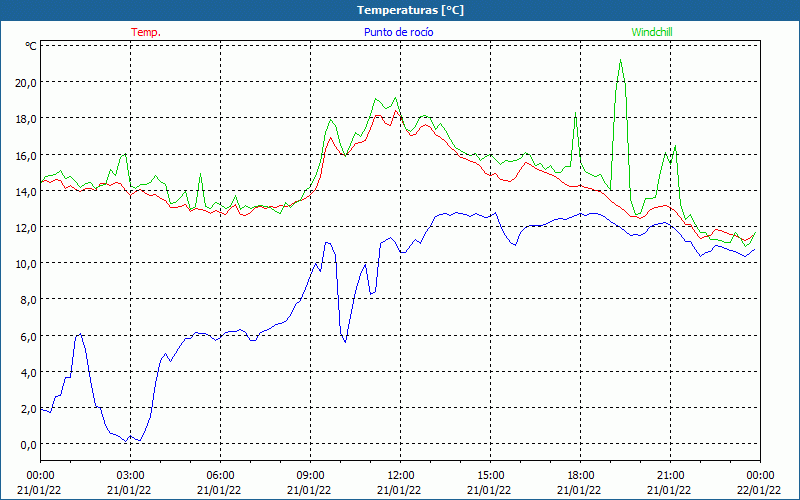Viewport: 800px width, 500px height.
Task: Click the 'Temperaturas [°C]' chart title
Action: 410,10
